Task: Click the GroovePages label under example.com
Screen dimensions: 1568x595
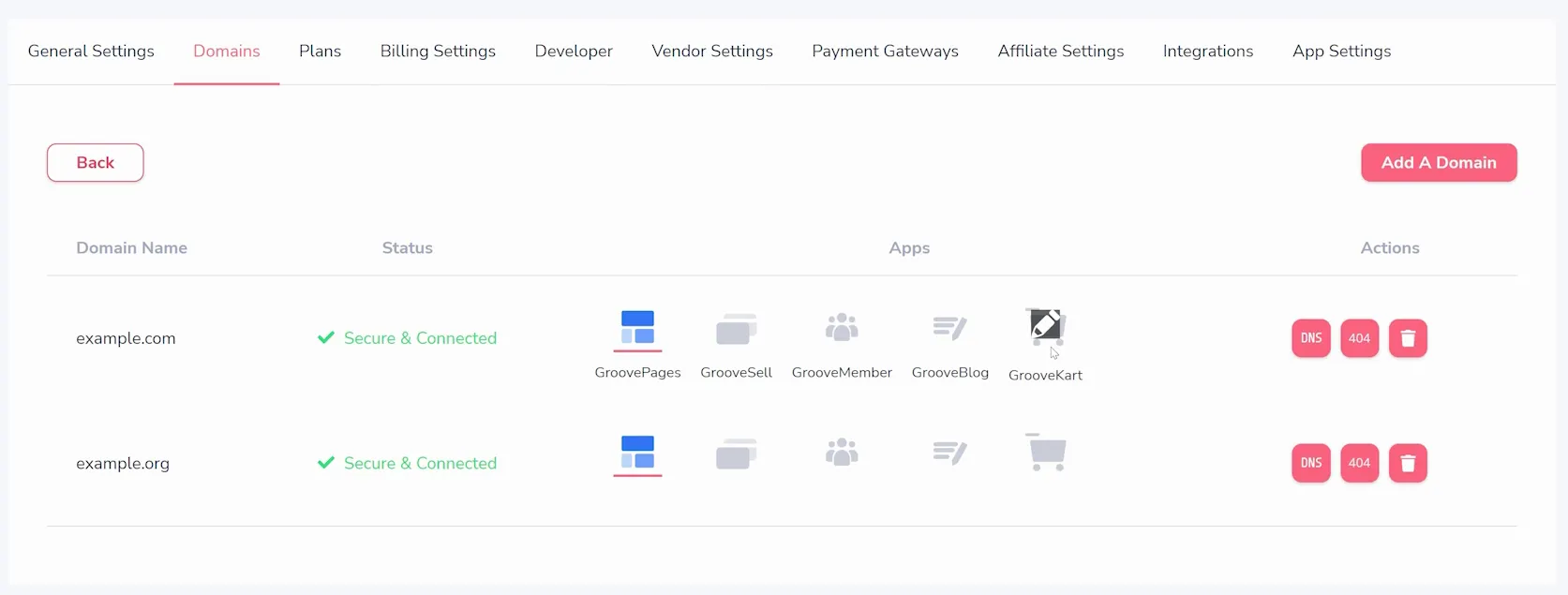Action: (637, 372)
